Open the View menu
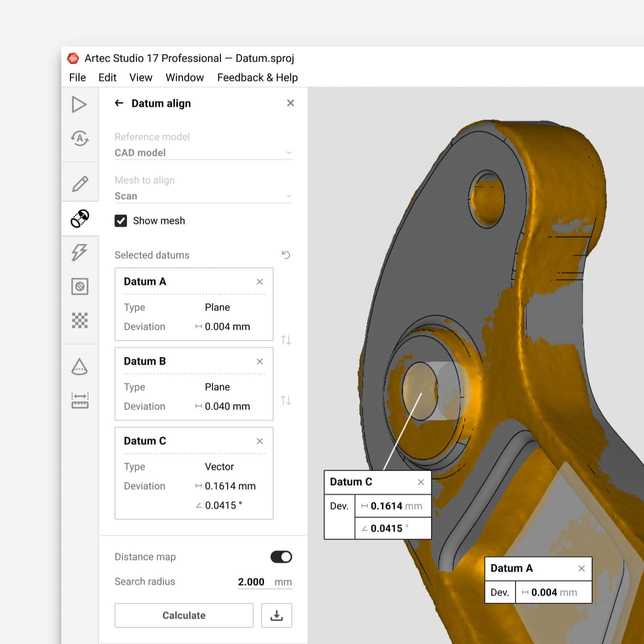Image resolution: width=644 pixels, height=644 pixels. point(140,78)
